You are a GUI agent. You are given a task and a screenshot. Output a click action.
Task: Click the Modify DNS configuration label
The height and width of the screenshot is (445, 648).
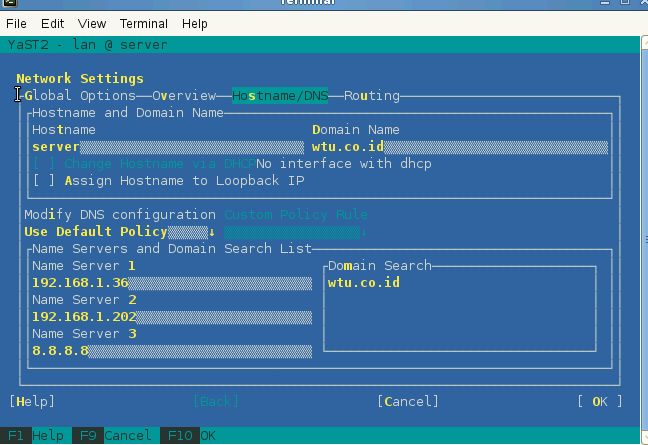120,215
